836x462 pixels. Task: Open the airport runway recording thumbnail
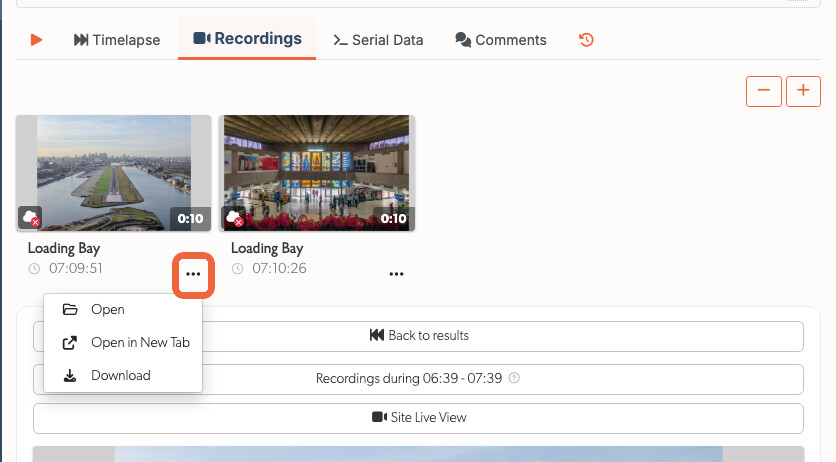[x=114, y=173]
